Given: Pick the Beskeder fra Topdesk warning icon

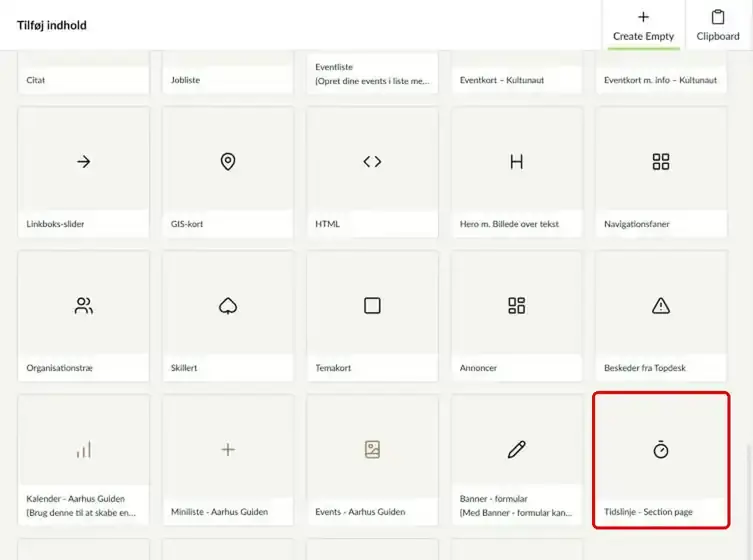Looking at the screenshot, I should 661,305.
